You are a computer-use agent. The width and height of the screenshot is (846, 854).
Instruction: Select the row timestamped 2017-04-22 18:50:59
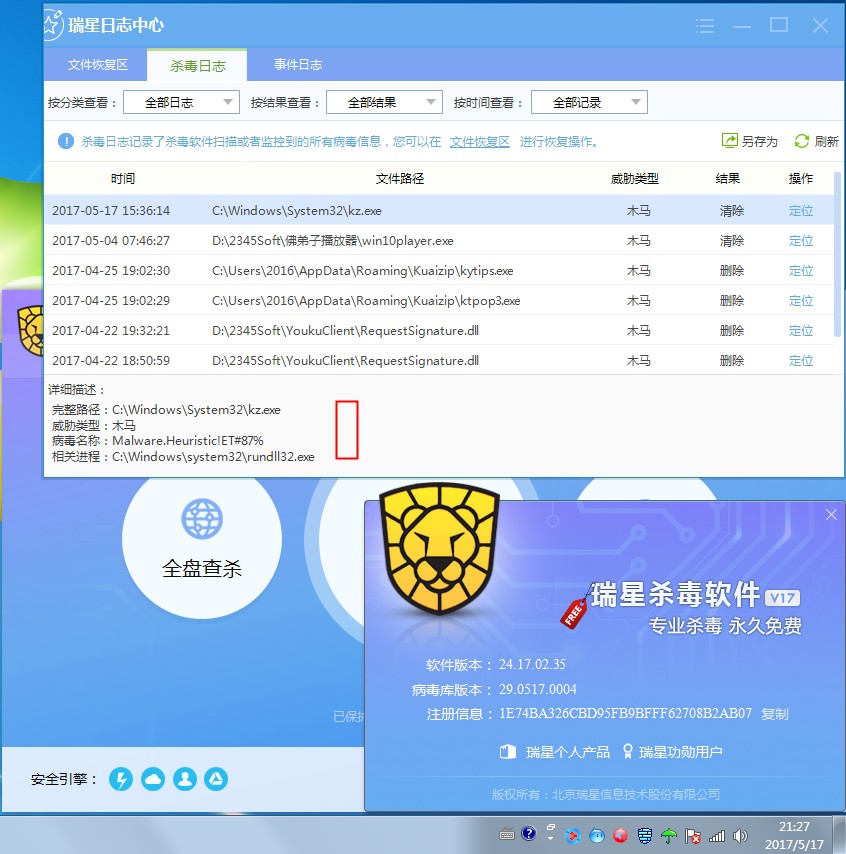(x=439, y=361)
